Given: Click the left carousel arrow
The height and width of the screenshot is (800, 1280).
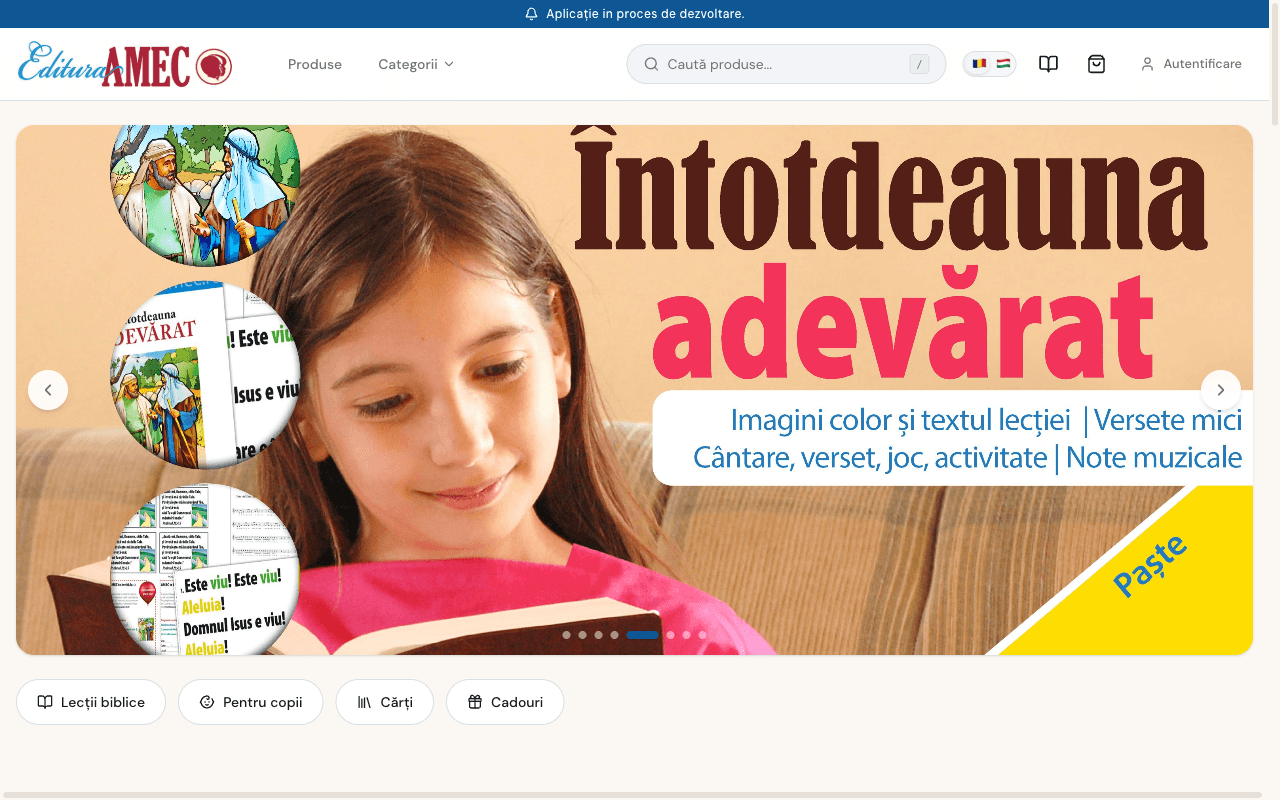Looking at the screenshot, I should coord(48,390).
